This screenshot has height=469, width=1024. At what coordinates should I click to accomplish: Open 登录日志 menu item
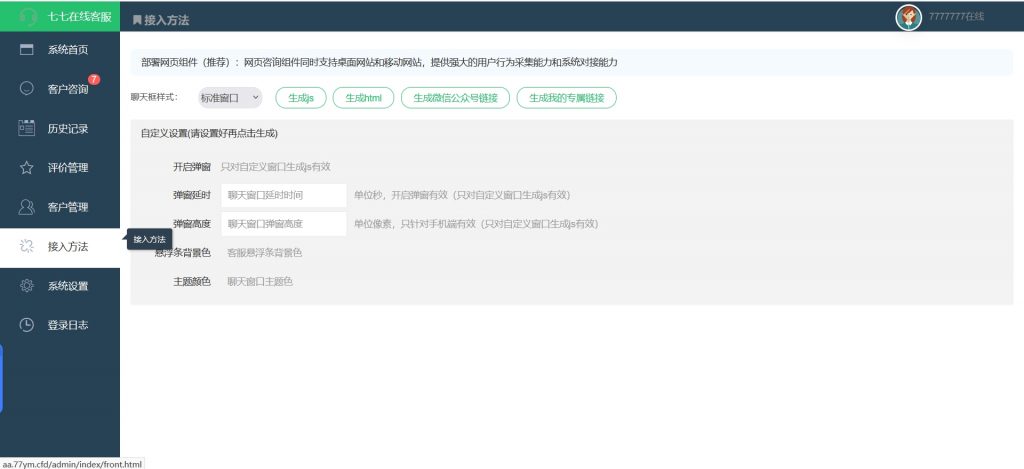click(x=60, y=325)
